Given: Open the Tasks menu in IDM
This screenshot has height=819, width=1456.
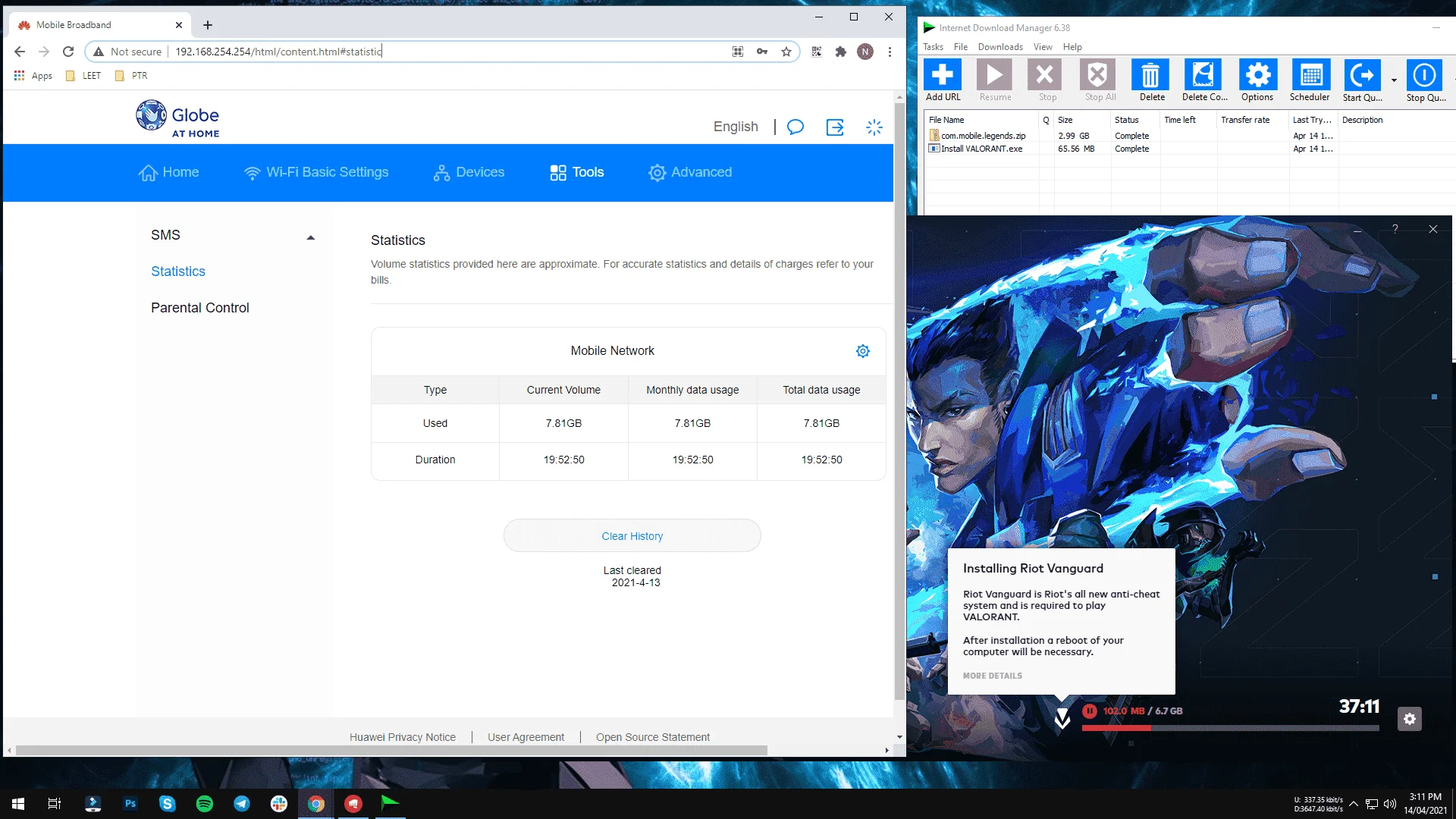Looking at the screenshot, I should (933, 47).
